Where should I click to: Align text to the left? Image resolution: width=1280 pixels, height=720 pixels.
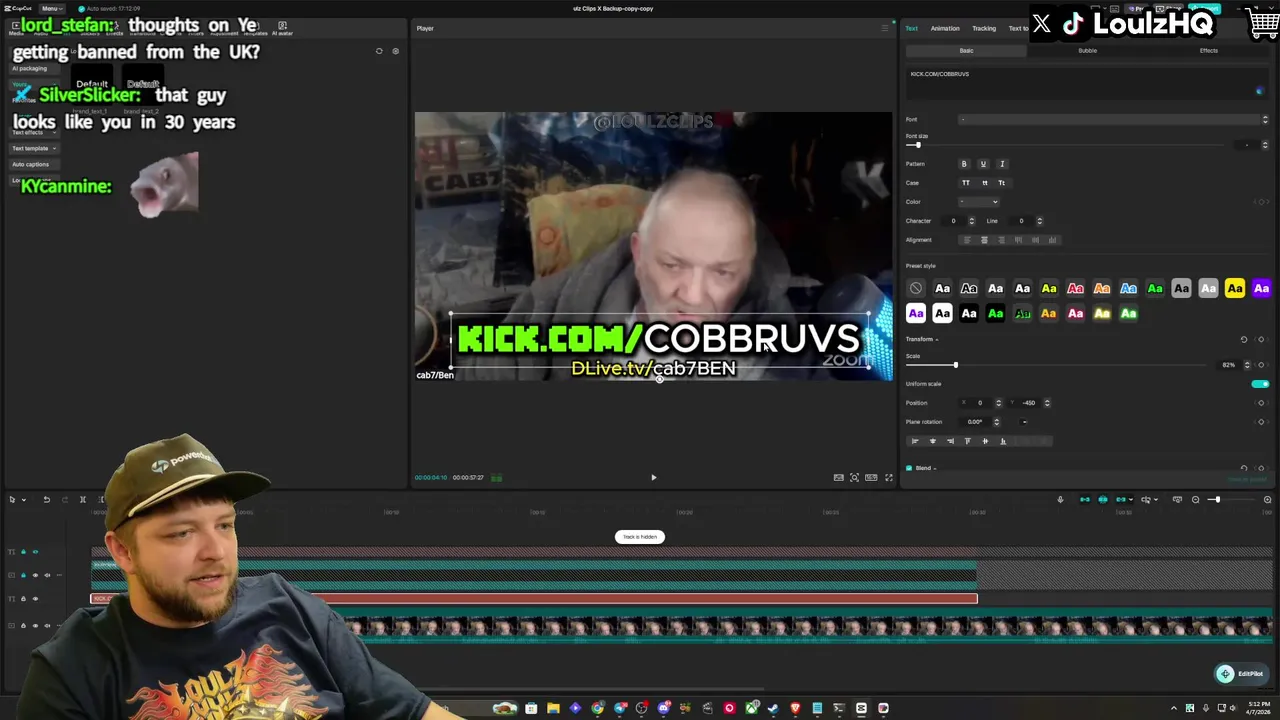tap(966, 240)
